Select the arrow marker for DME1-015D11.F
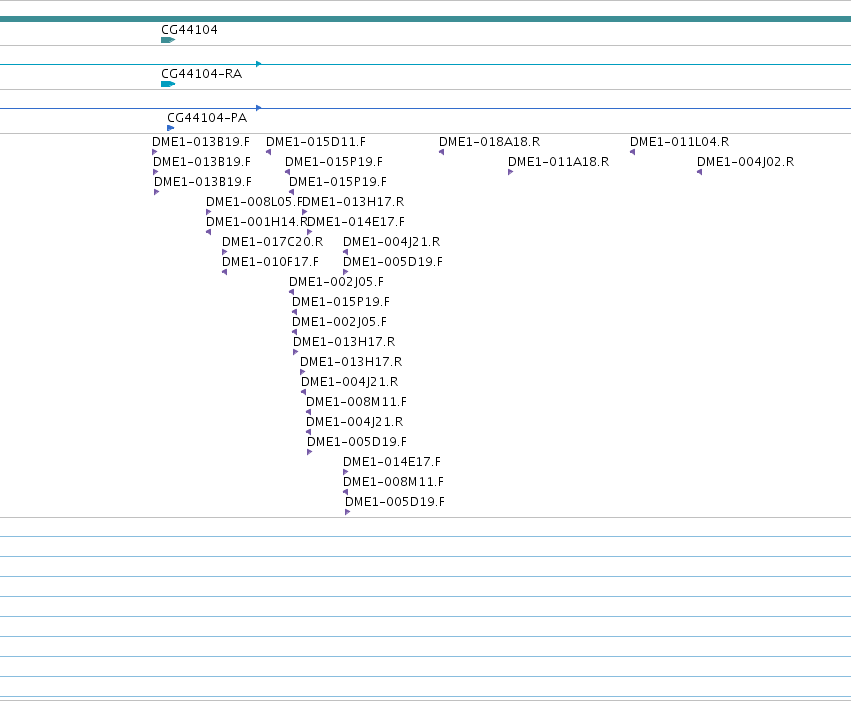This screenshot has width=851, height=701. coord(268,152)
